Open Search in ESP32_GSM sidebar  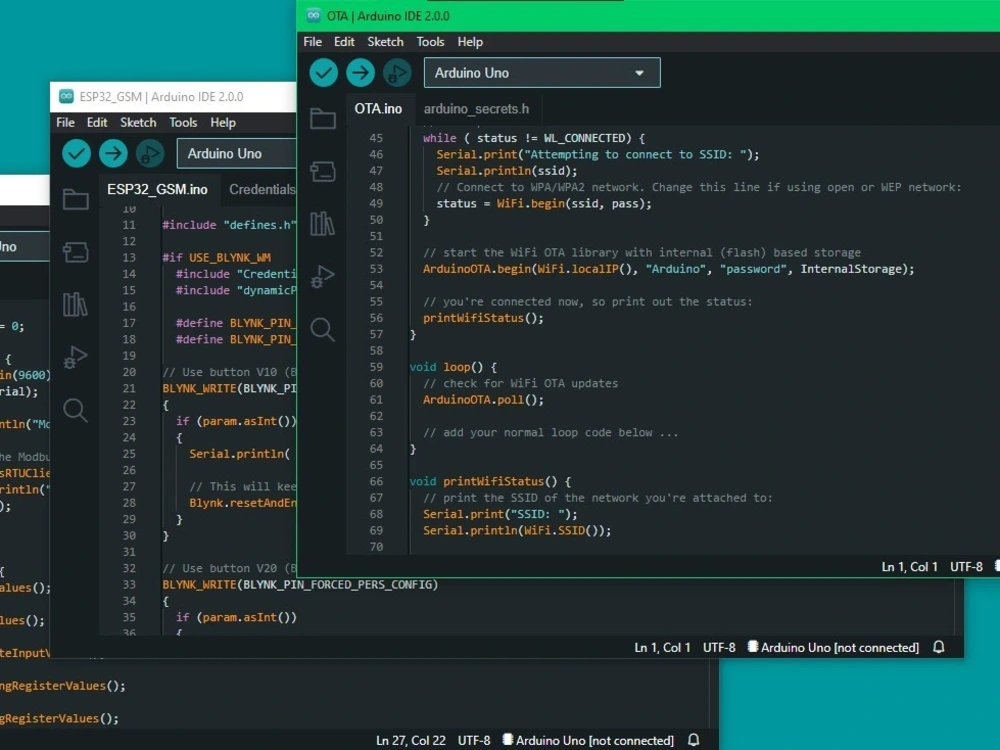point(75,410)
